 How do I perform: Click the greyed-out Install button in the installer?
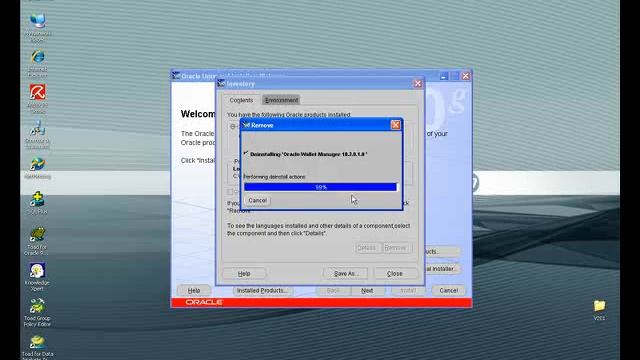(x=408, y=291)
